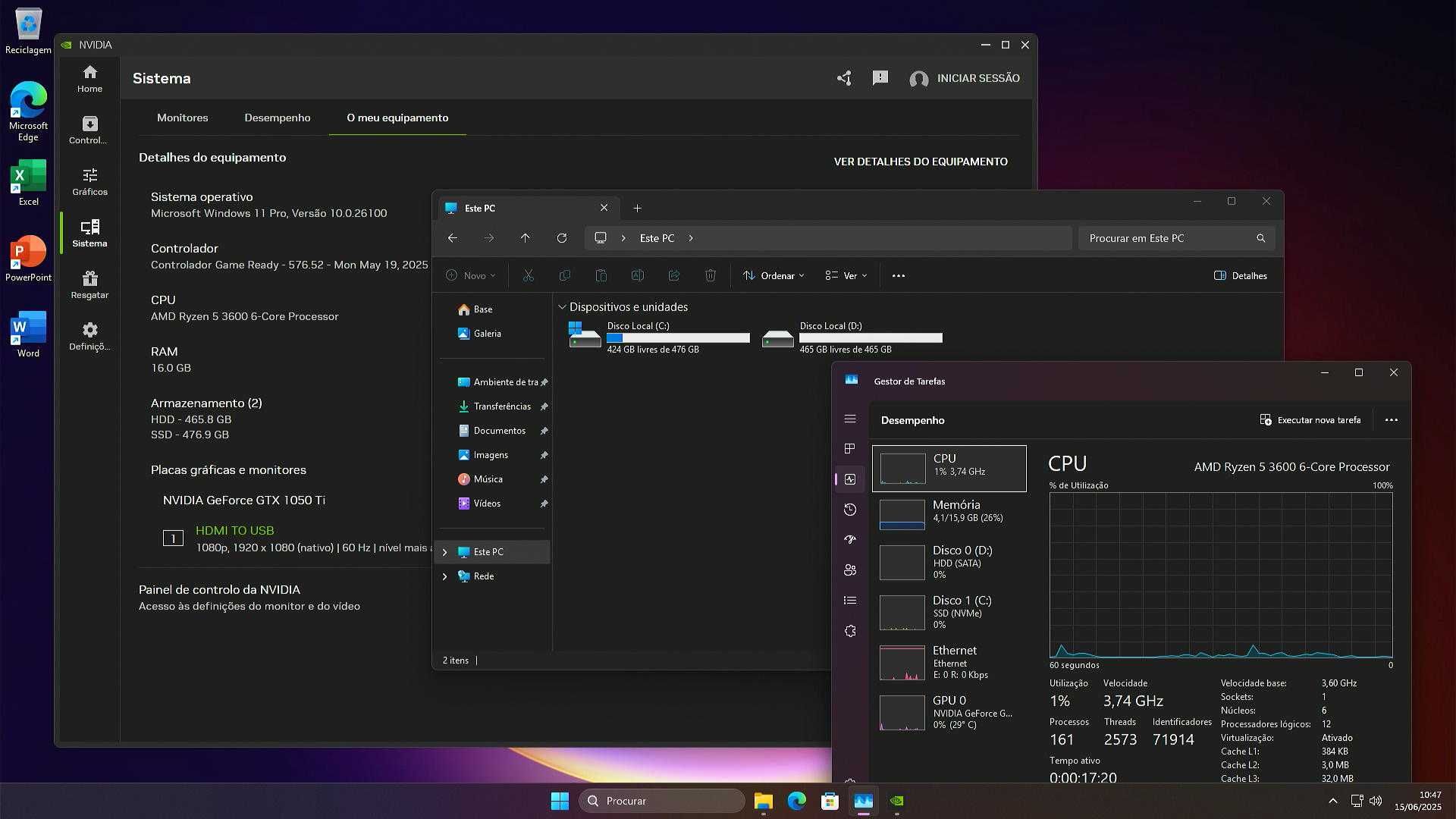This screenshot has width=1456, height=819.
Task: Click VER DETALHES DO EQUIPAMENTO link
Action: (x=921, y=162)
